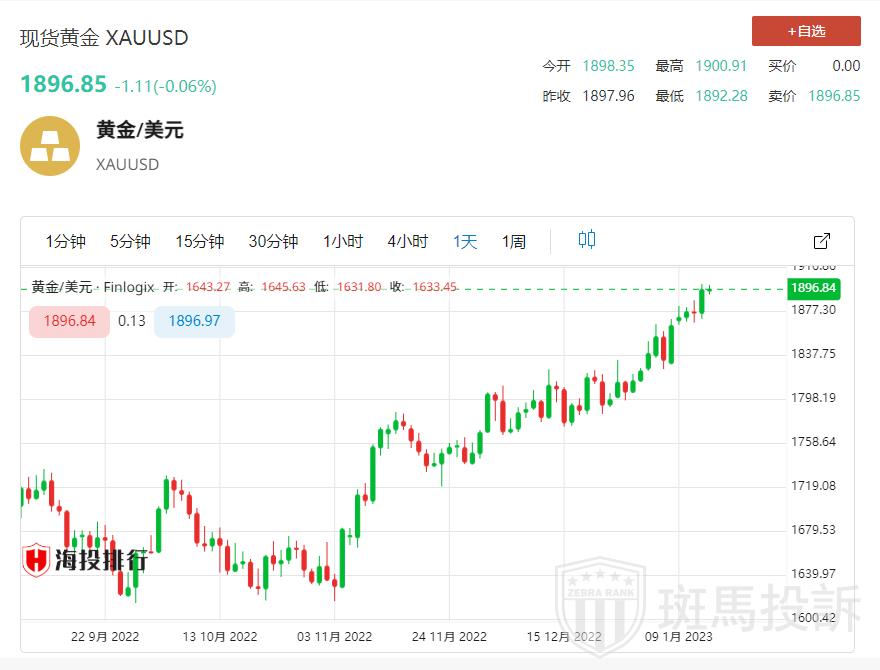The image size is (880, 670).
Task: Open the candlestick chart type icon
Action: click(587, 240)
